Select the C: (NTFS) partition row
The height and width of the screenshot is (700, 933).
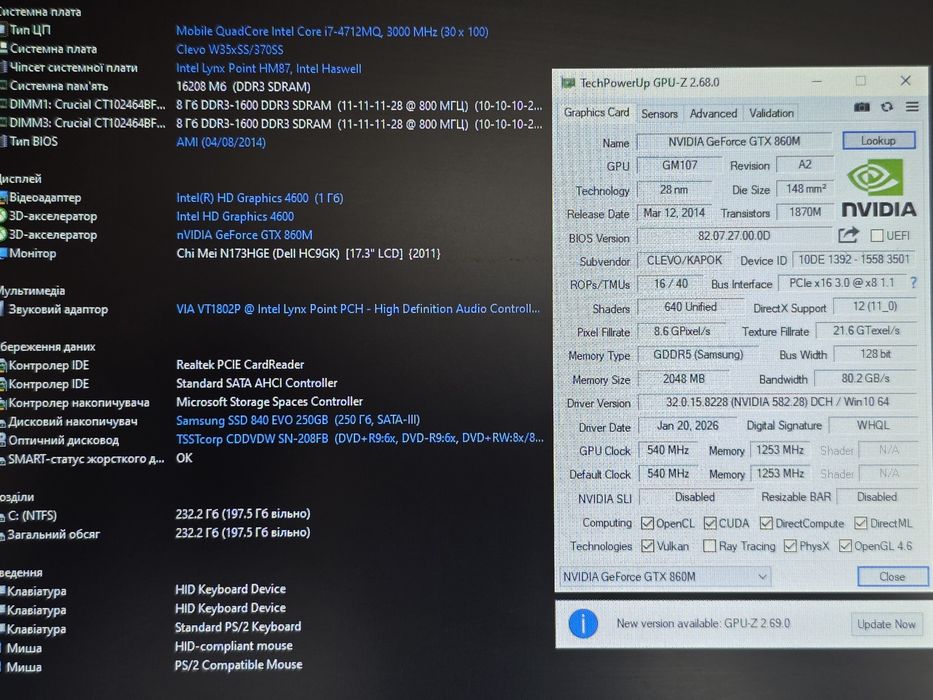[155, 514]
